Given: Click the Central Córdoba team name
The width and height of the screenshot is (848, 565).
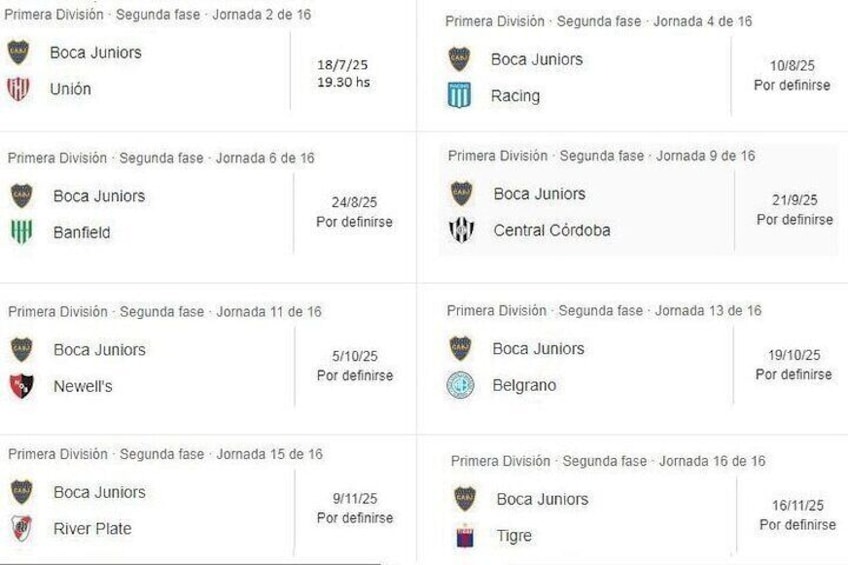Looking at the screenshot, I should [x=551, y=230].
